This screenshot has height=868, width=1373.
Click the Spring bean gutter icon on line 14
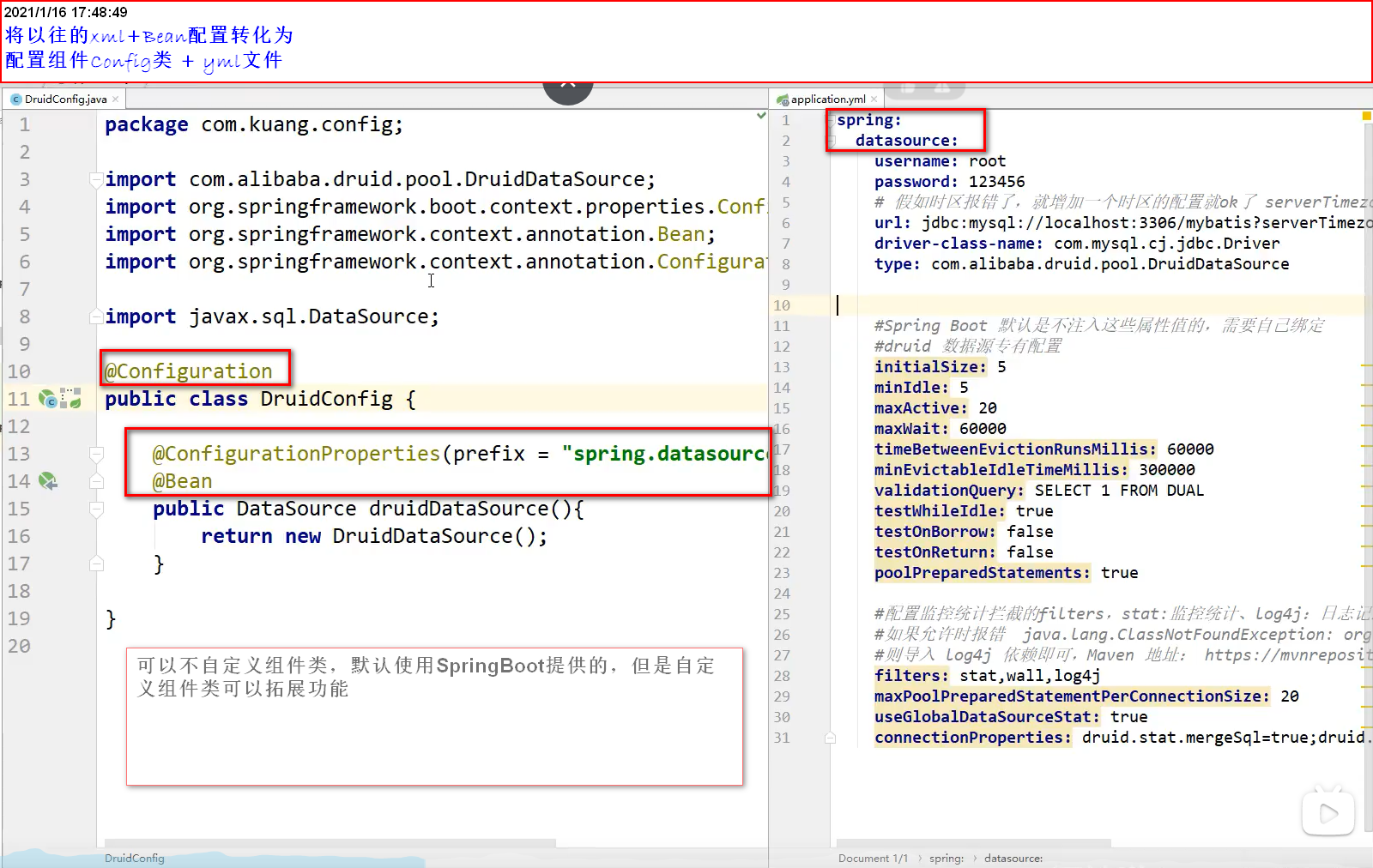(x=48, y=481)
